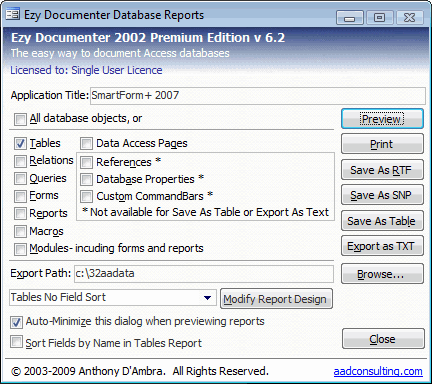The image size is (432, 384).
Task: Click the Close button
Action: point(383,339)
